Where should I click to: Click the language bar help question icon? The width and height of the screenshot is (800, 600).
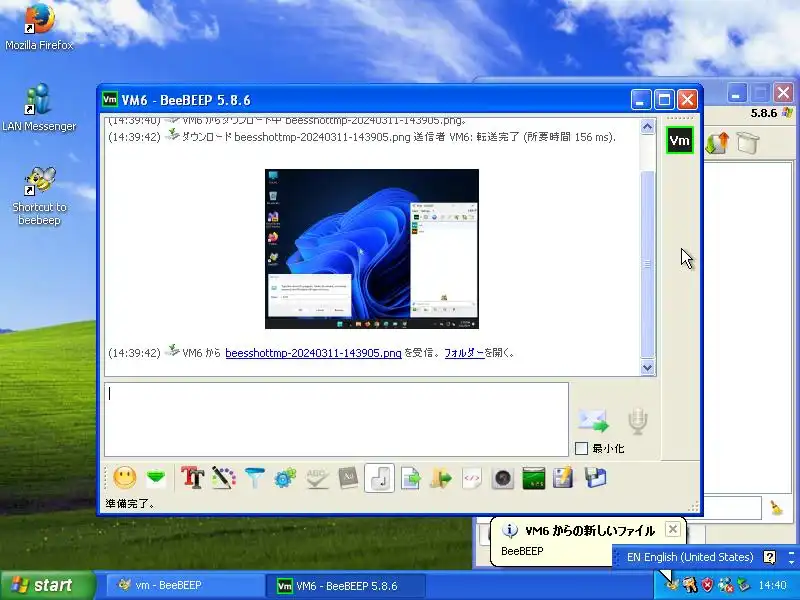[769, 557]
